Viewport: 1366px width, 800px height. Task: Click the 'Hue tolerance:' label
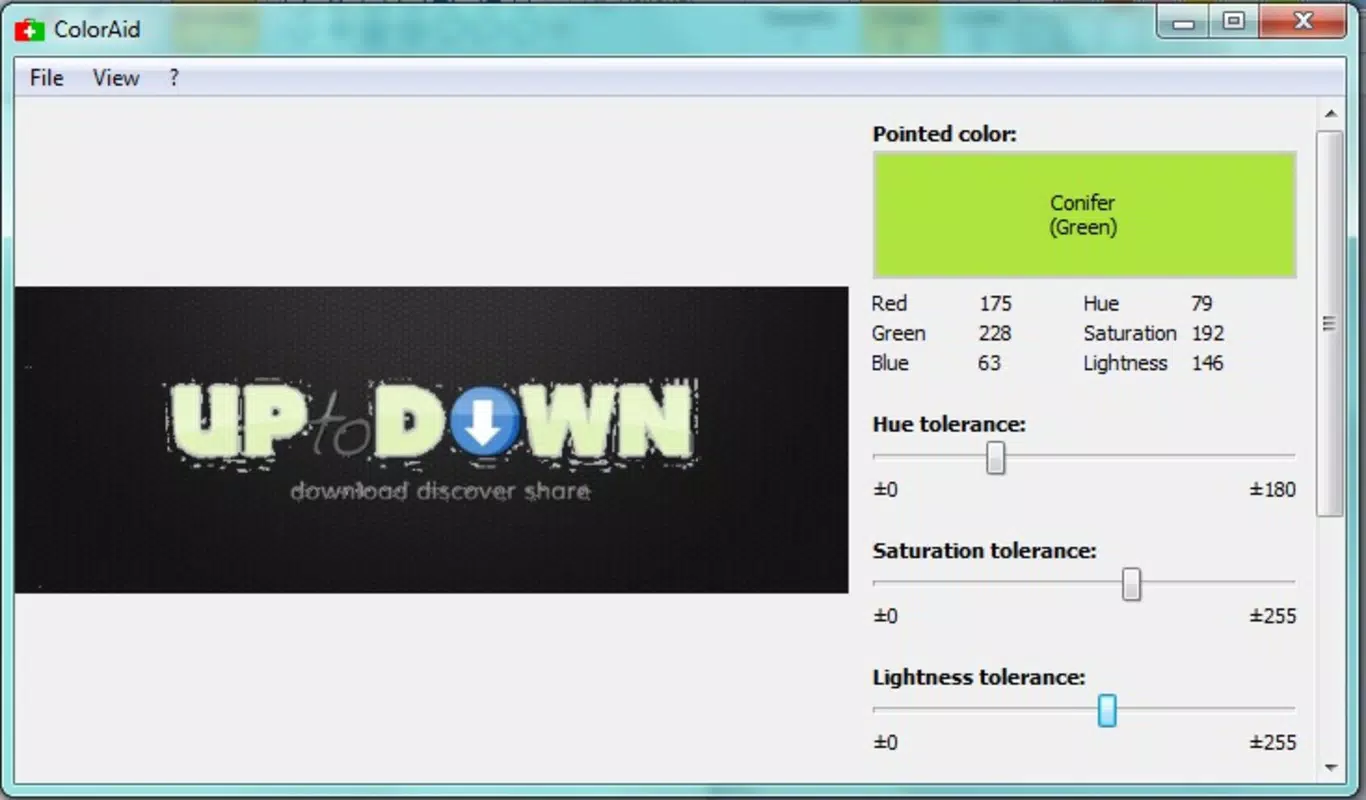[949, 424]
